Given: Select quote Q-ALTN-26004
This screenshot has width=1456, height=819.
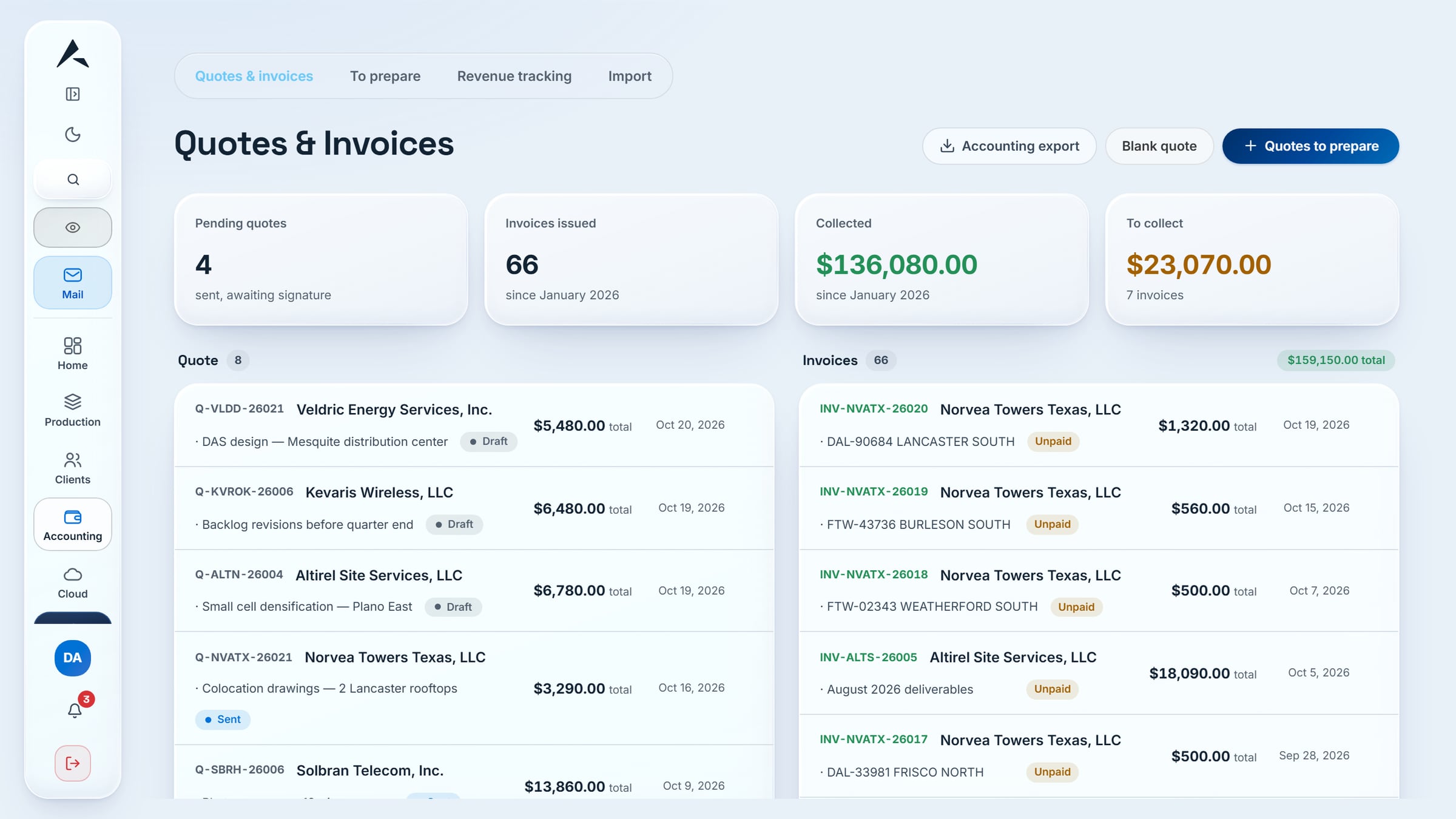Looking at the screenshot, I should pos(474,591).
